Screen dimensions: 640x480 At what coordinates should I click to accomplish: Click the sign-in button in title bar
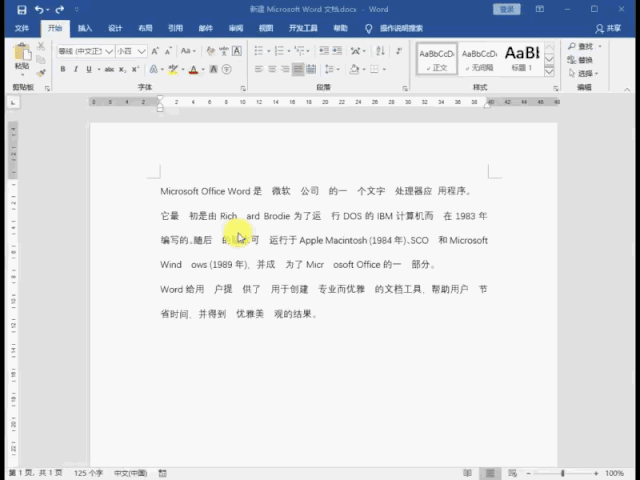point(507,9)
